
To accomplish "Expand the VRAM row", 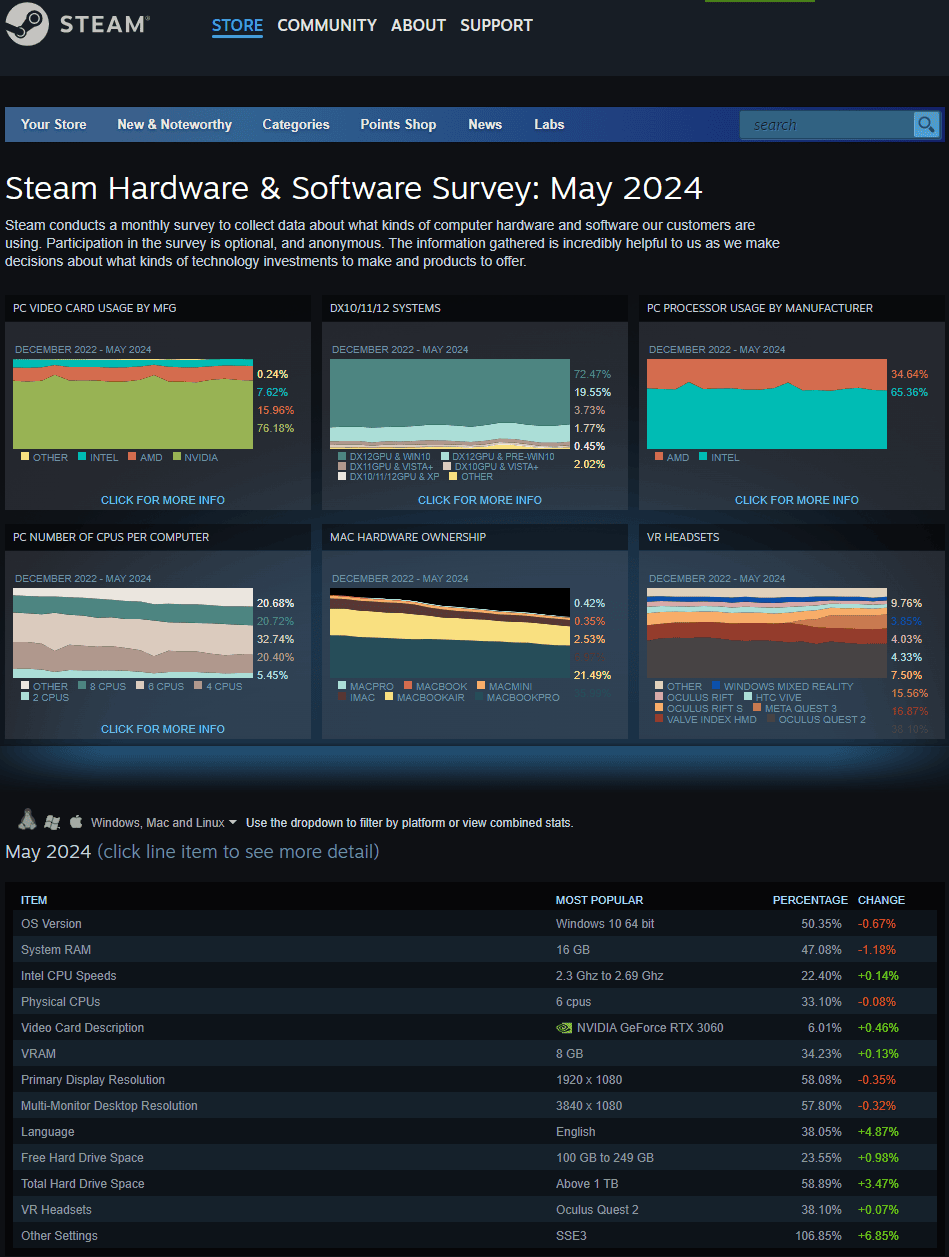I will point(475,1054).
